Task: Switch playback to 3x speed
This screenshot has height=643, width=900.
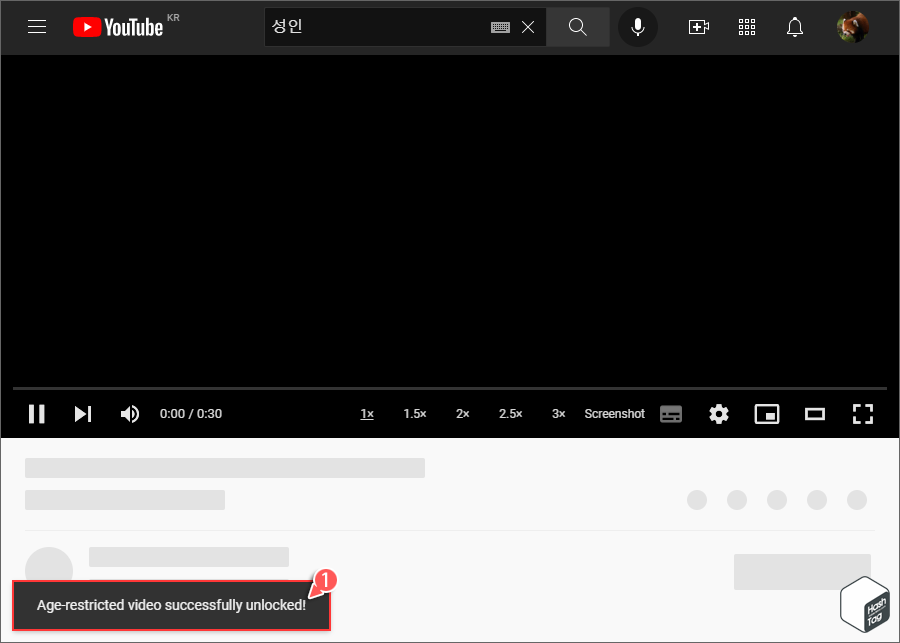Action: tap(557, 413)
